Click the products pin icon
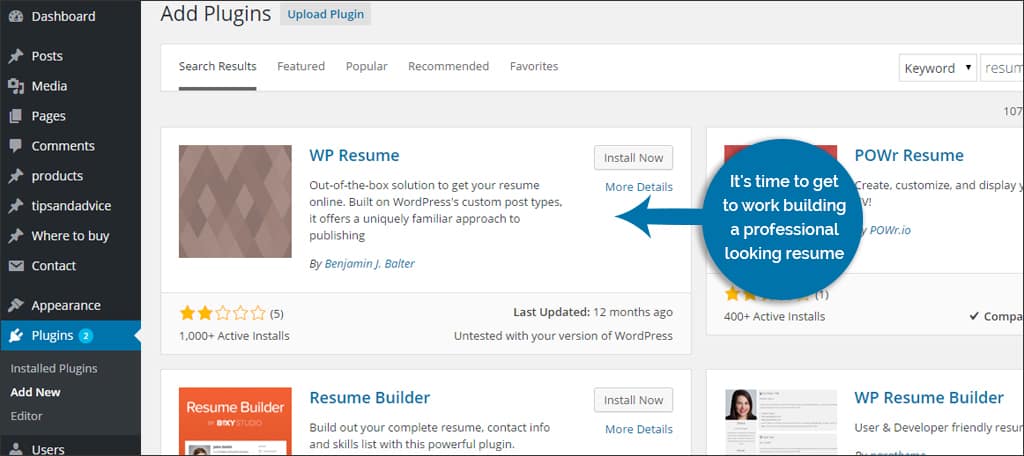This screenshot has width=1024, height=456. pyautogui.click(x=16, y=176)
